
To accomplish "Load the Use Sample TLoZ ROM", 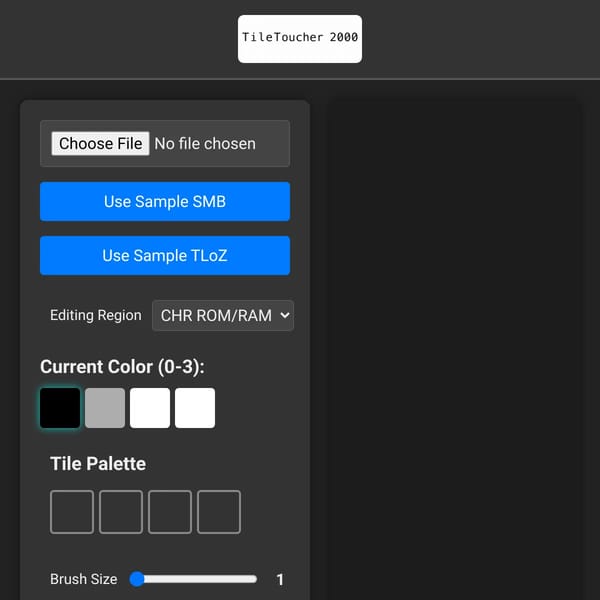I will click(165, 256).
